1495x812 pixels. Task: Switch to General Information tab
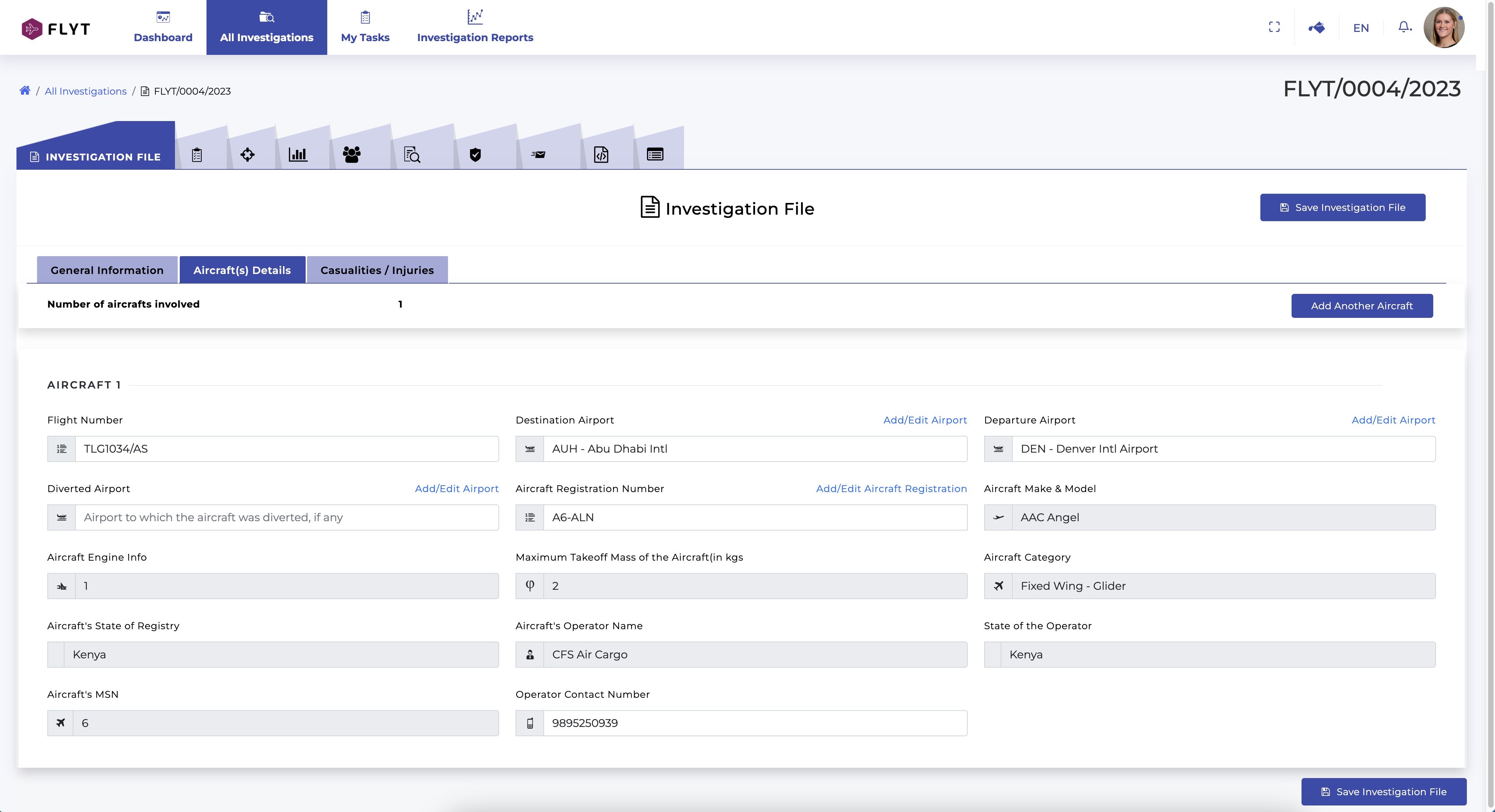pos(107,270)
